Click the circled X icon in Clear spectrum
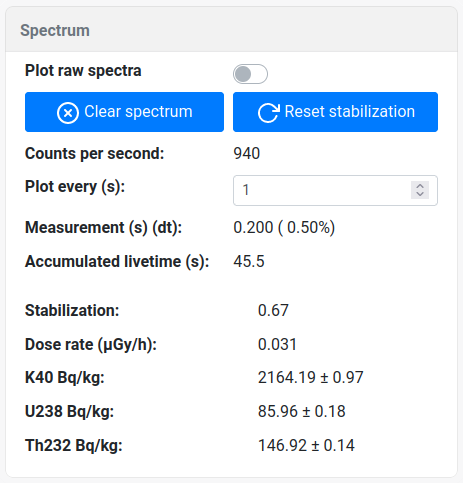This screenshot has width=463, height=483. [68, 113]
